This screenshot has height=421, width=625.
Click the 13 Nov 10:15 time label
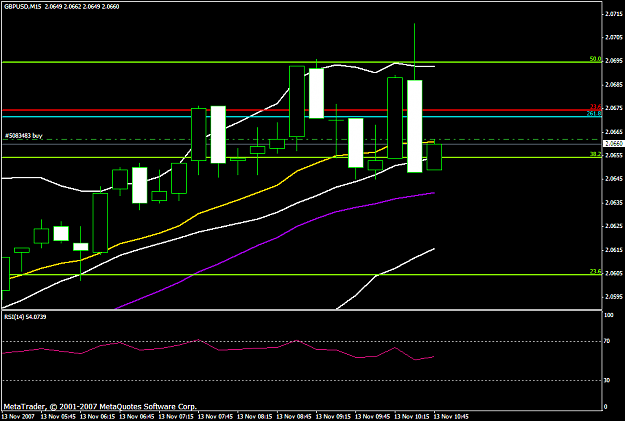coord(410,417)
